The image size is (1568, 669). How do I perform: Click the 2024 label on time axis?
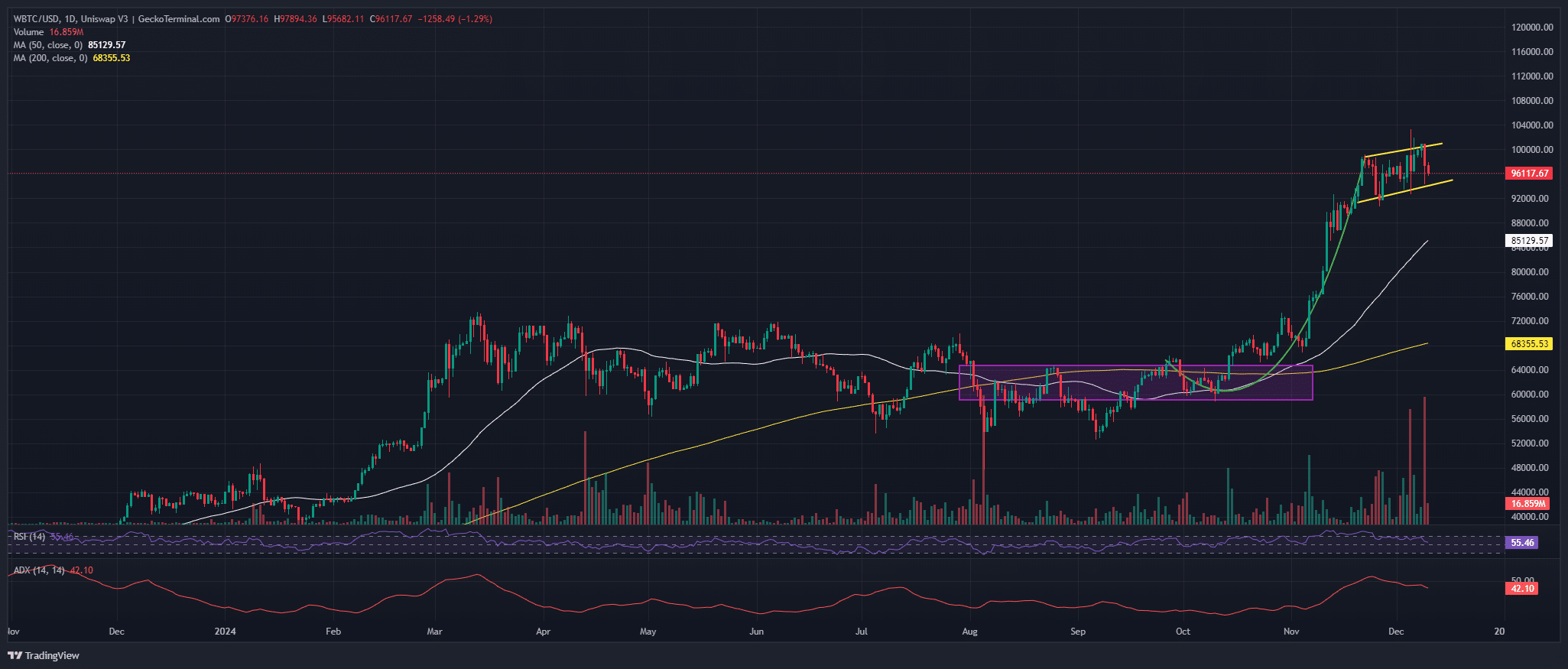[x=226, y=632]
